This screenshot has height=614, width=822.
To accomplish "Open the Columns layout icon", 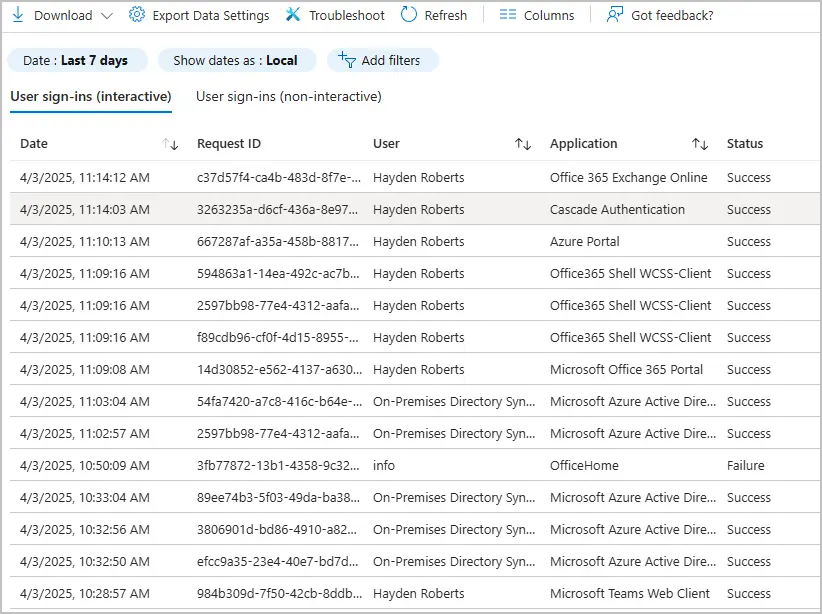I will pyautogui.click(x=507, y=15).
